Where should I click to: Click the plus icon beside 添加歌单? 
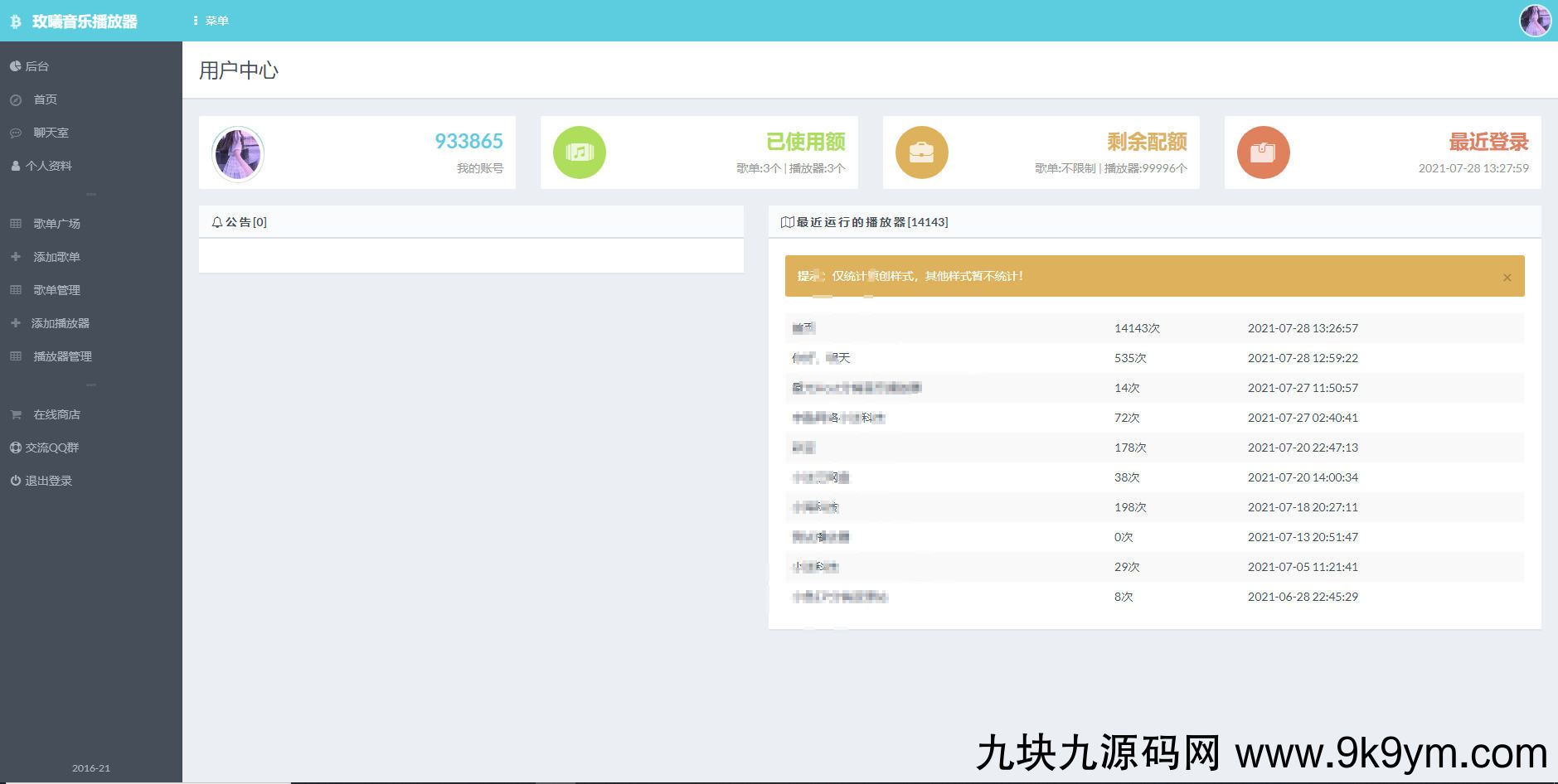click(16, 257)
